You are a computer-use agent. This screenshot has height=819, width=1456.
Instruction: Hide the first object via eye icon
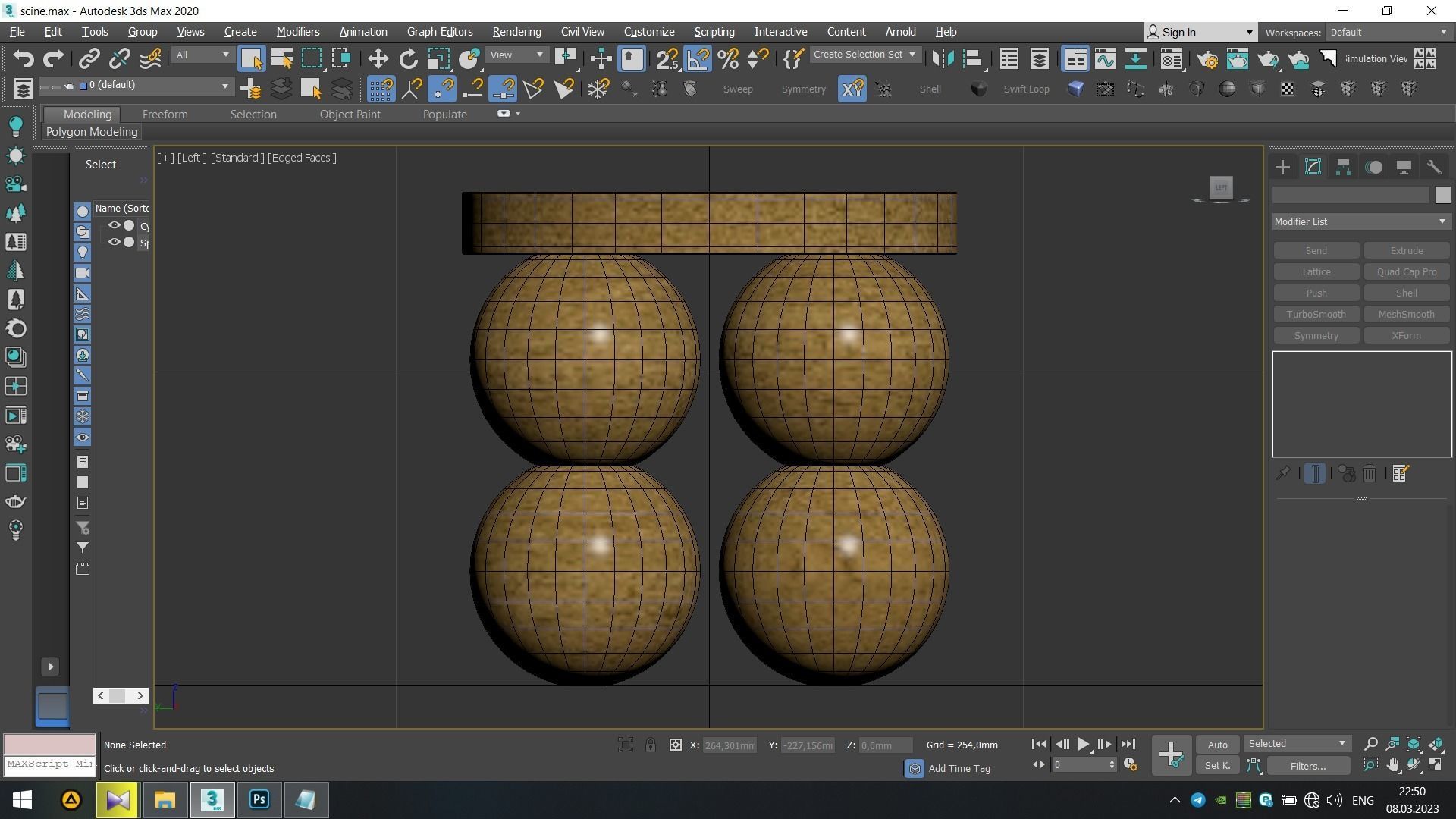[114, 225]
